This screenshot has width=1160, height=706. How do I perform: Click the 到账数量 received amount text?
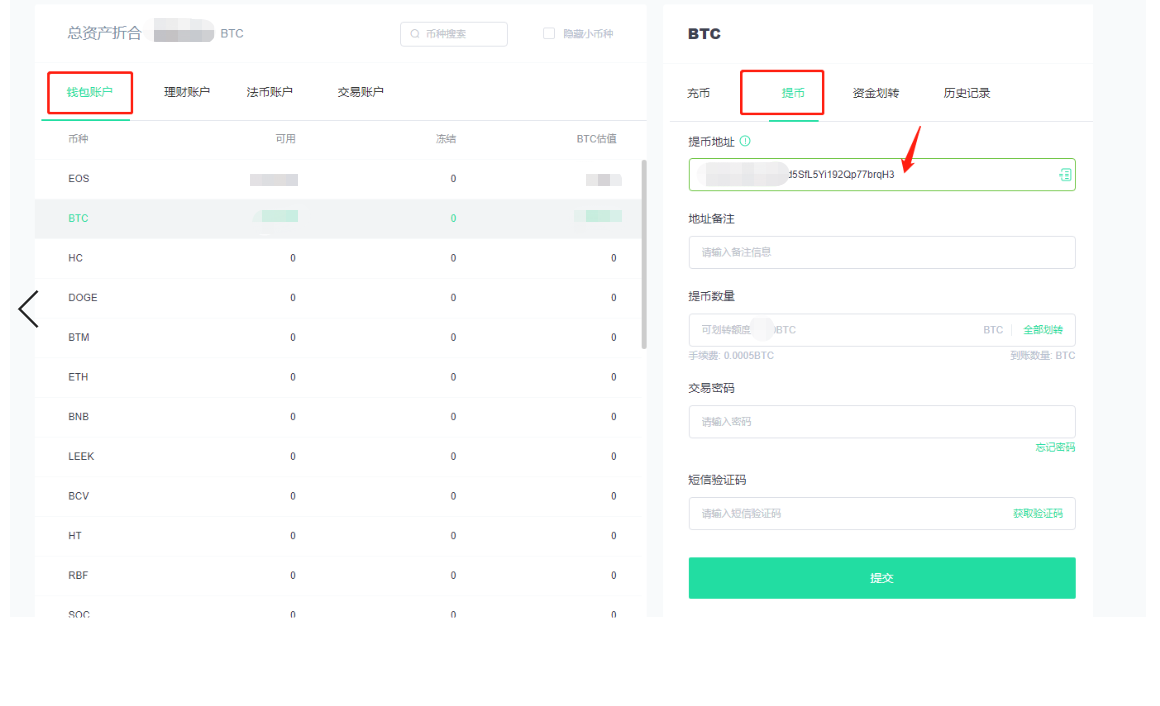click(x=1042, y=356)
